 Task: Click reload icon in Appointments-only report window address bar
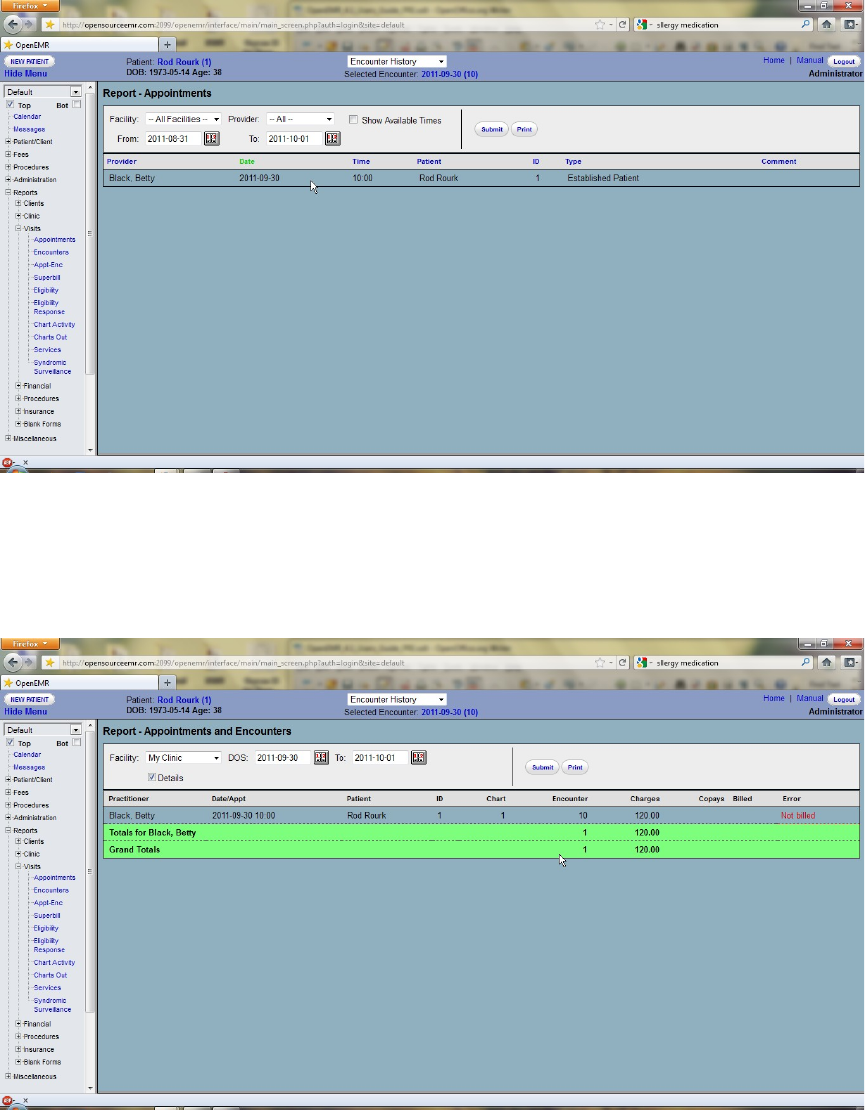622,24
